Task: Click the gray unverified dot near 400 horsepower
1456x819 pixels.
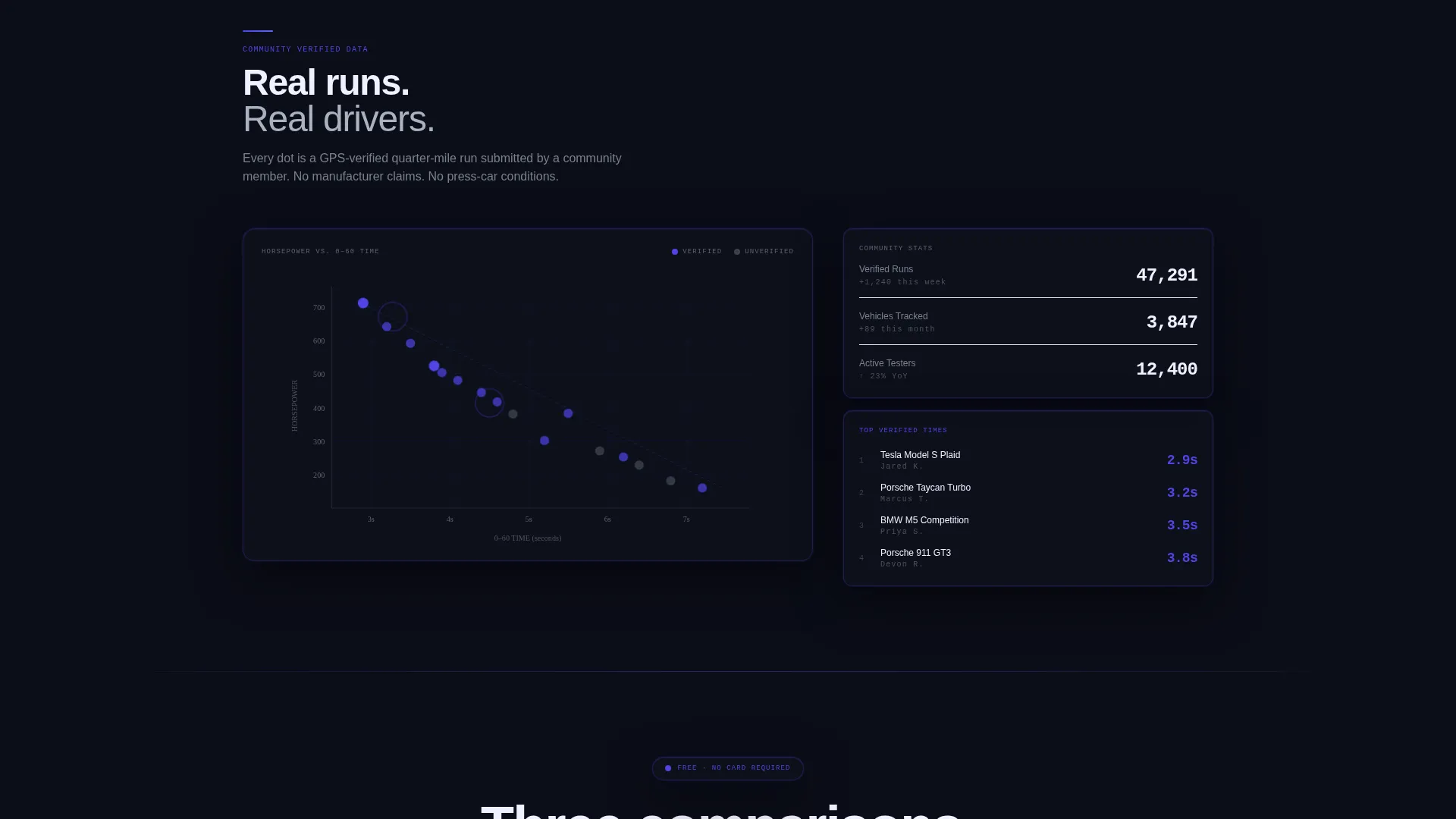Action: tap(513, 414)
